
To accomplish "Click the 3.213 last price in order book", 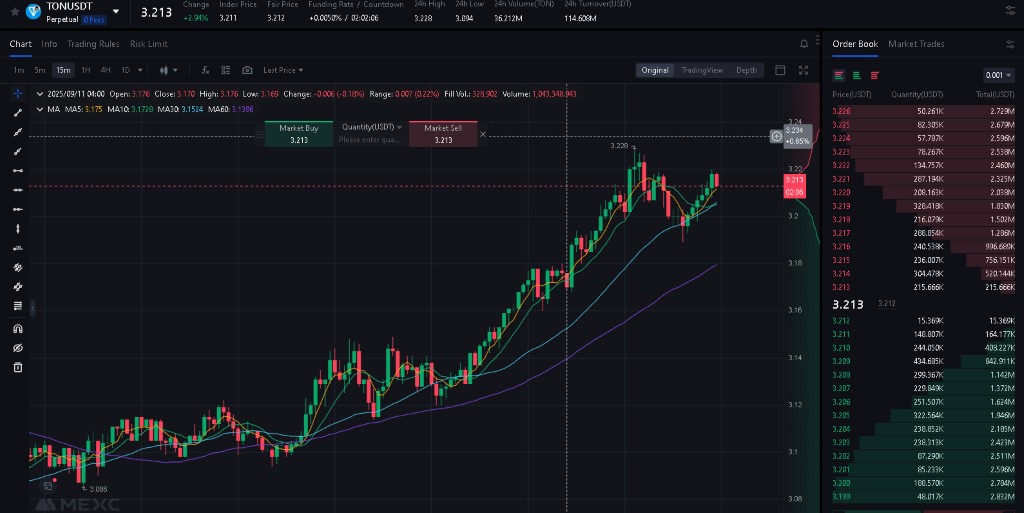I will [848, 305].
